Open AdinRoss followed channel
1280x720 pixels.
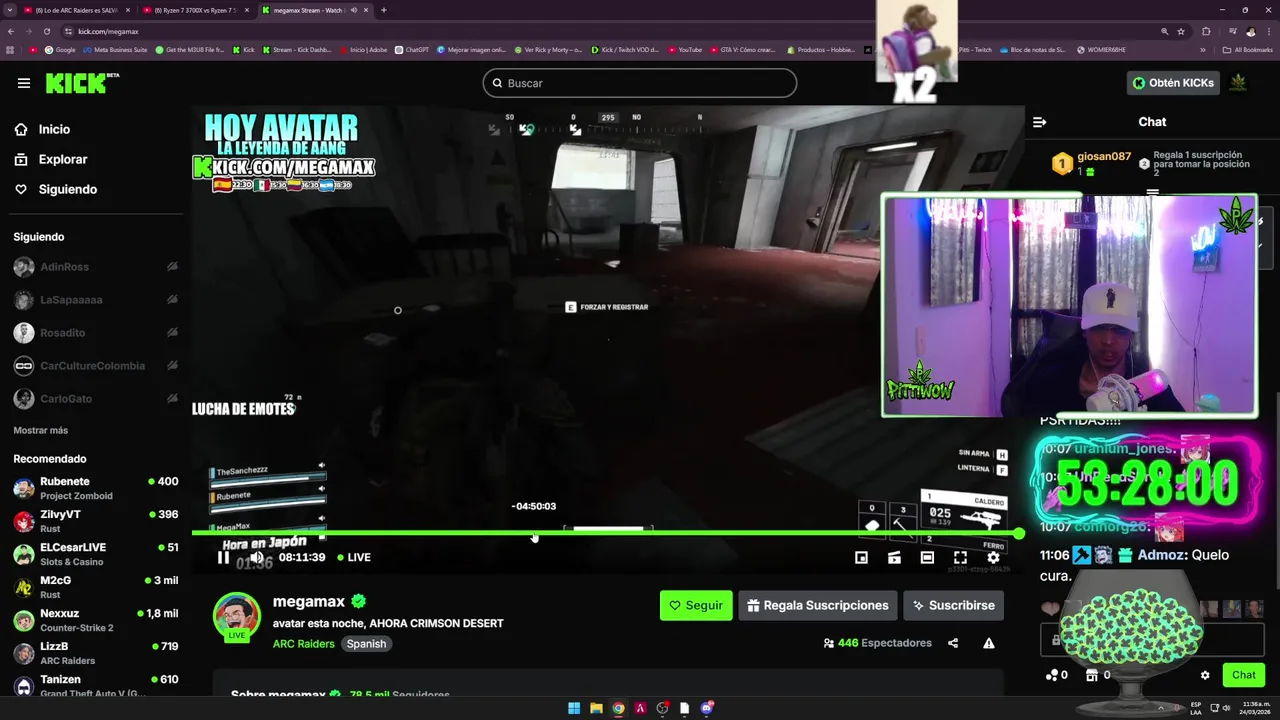95,267
